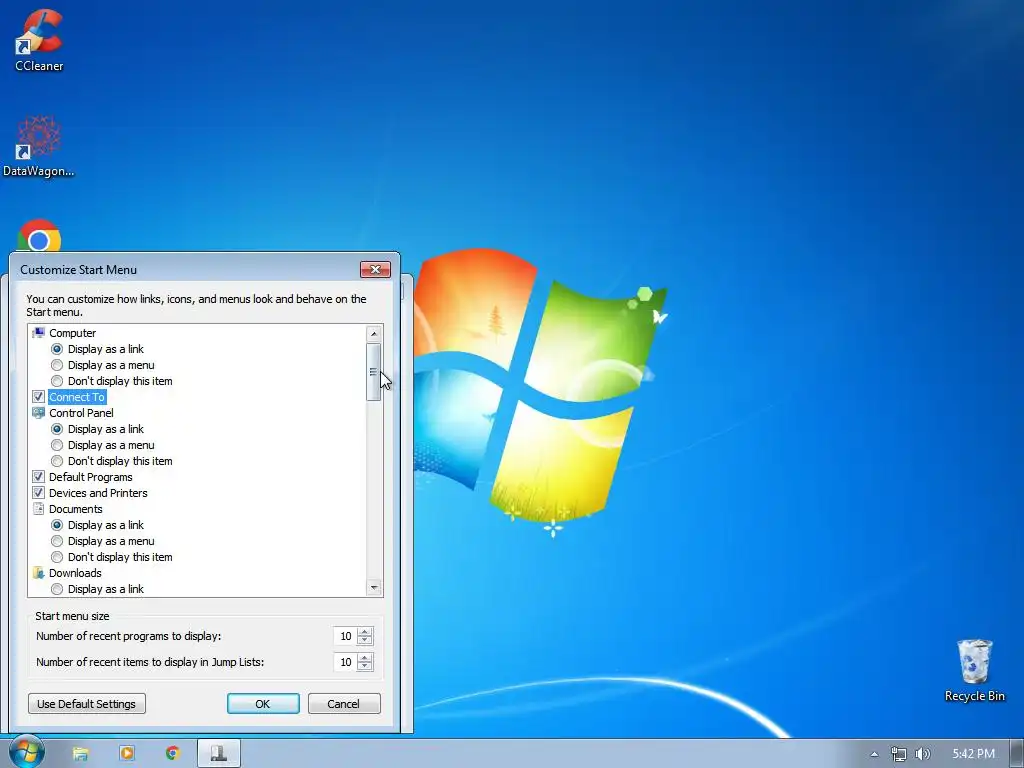The image size is (1024, 768).
Task: Decrease recent items in Jump Lists
Action: pyautogui.click(x=365, y=667)
